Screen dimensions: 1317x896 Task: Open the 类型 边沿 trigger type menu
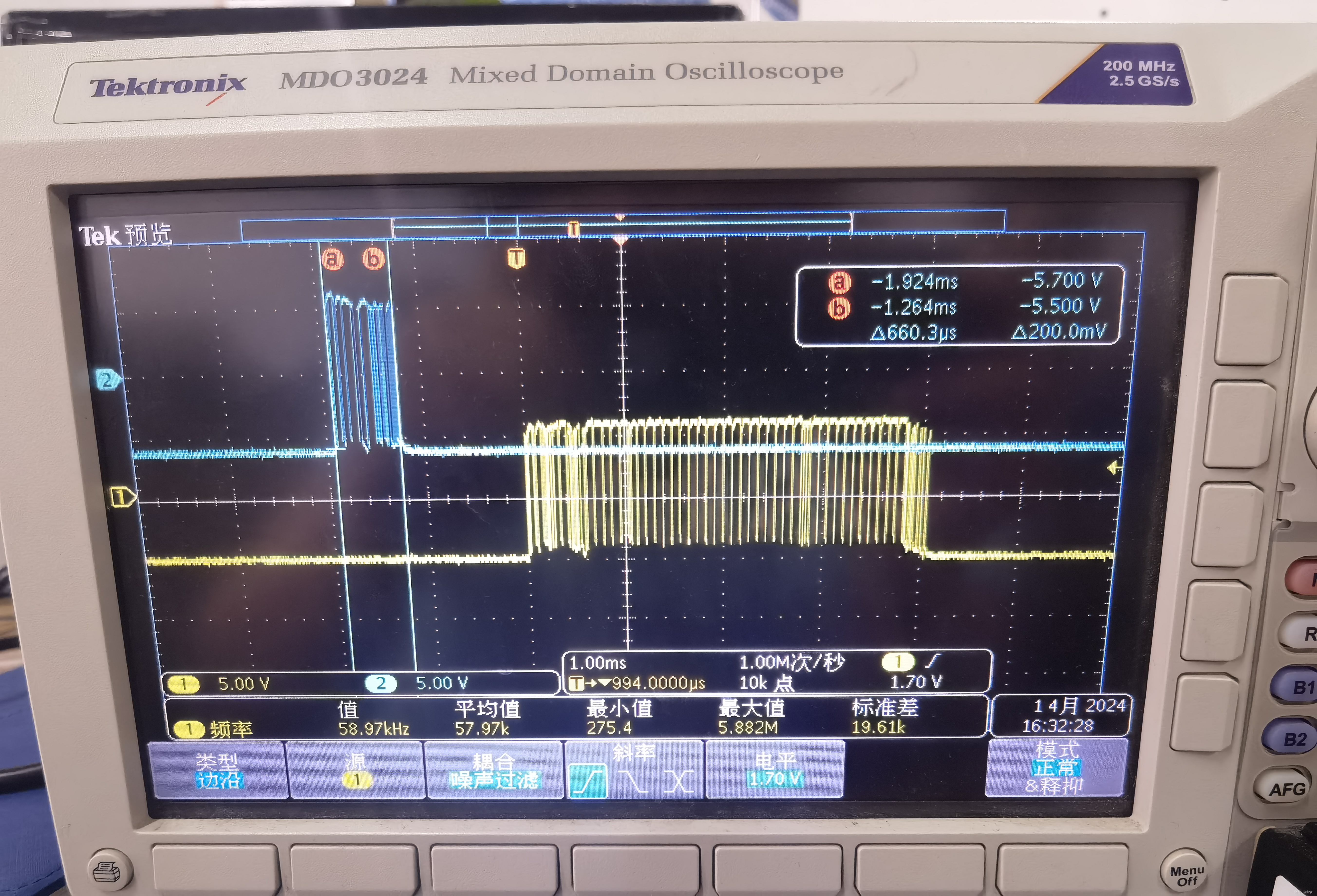pos(218,771)
